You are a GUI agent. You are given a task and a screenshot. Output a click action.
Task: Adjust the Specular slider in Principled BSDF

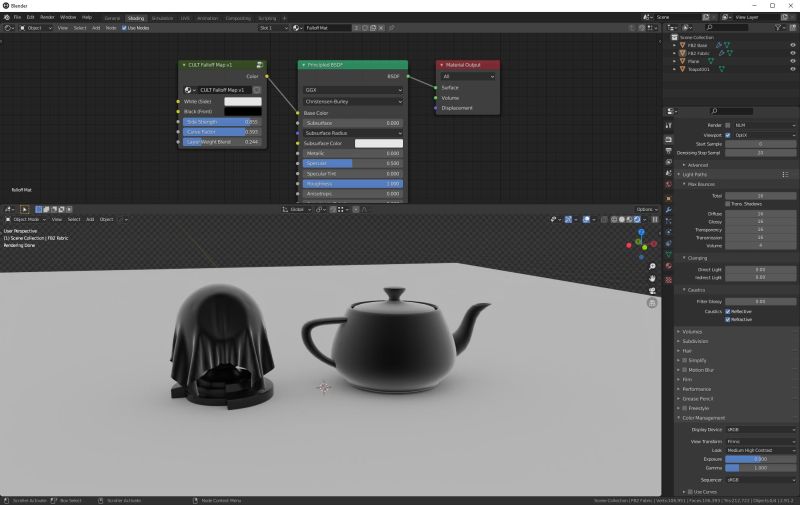pyautogui.click(x=353, y=163)
